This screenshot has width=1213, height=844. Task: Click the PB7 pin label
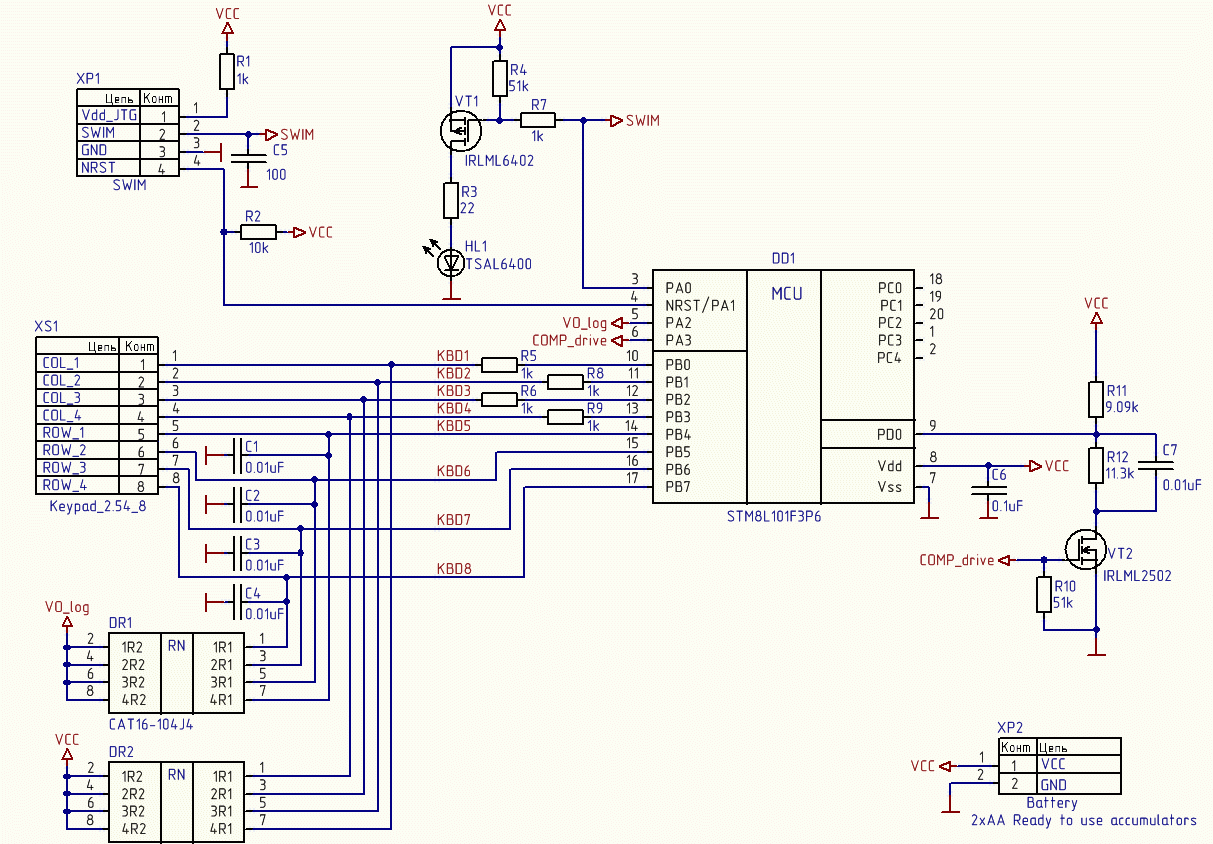pyautogui.click(x=678, y=487)
